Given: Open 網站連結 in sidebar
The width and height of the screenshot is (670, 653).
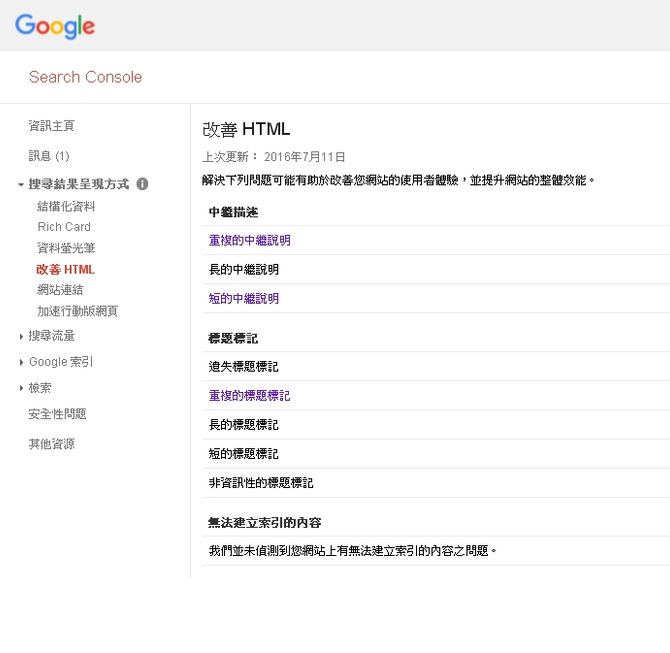Looking at the screenshot, I should (60, 290).
